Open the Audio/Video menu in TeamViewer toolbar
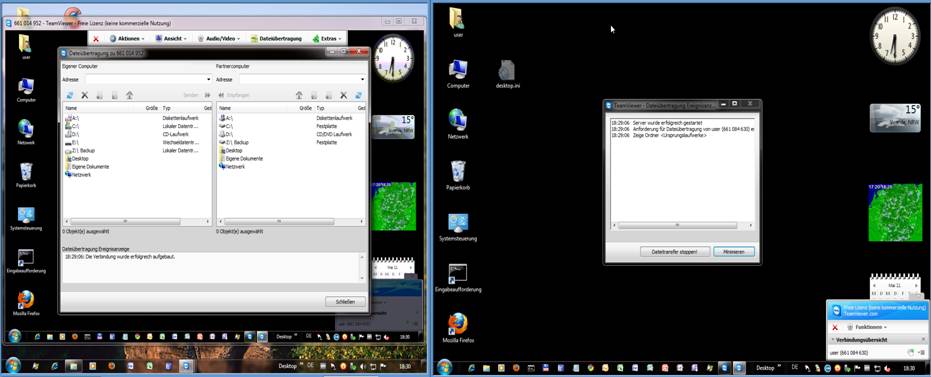 (219, 39)
